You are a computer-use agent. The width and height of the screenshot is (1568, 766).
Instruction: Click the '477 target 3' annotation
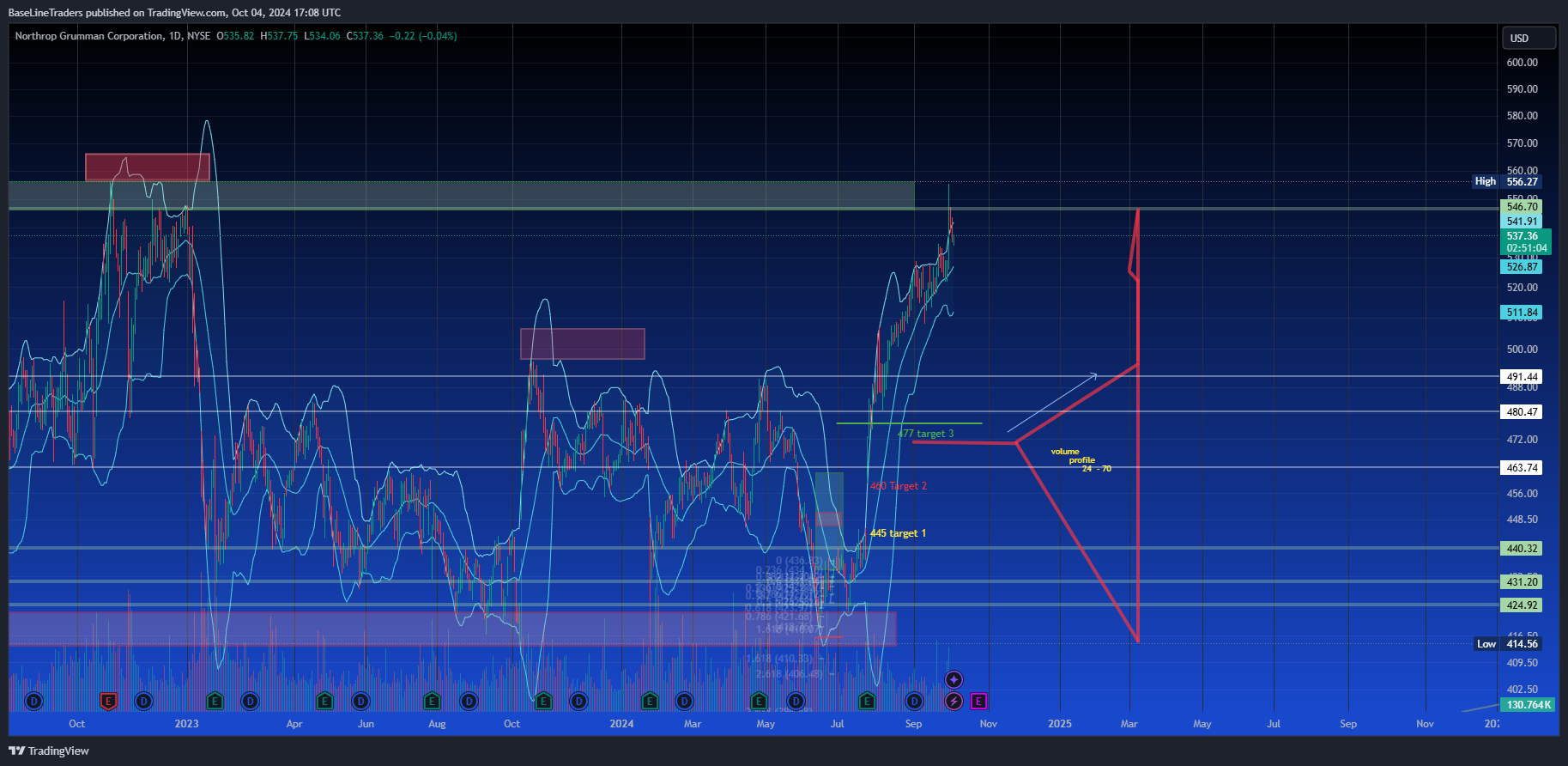925,434
